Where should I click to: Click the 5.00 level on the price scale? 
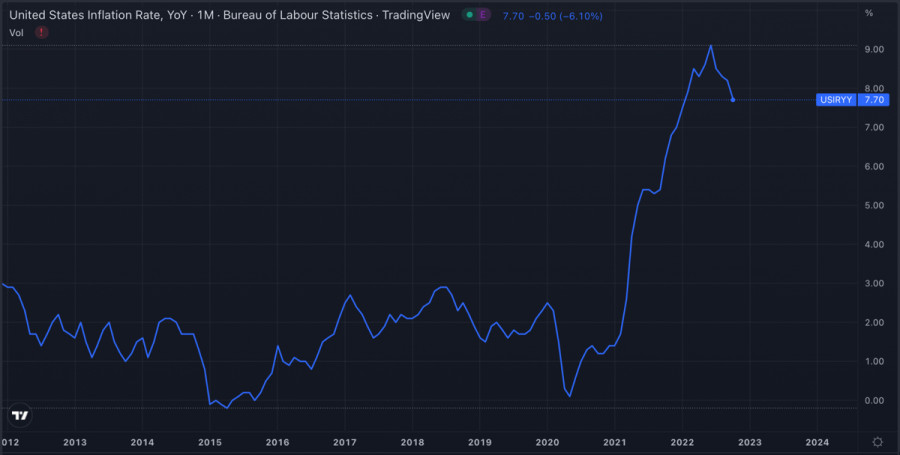coord(873,206)
